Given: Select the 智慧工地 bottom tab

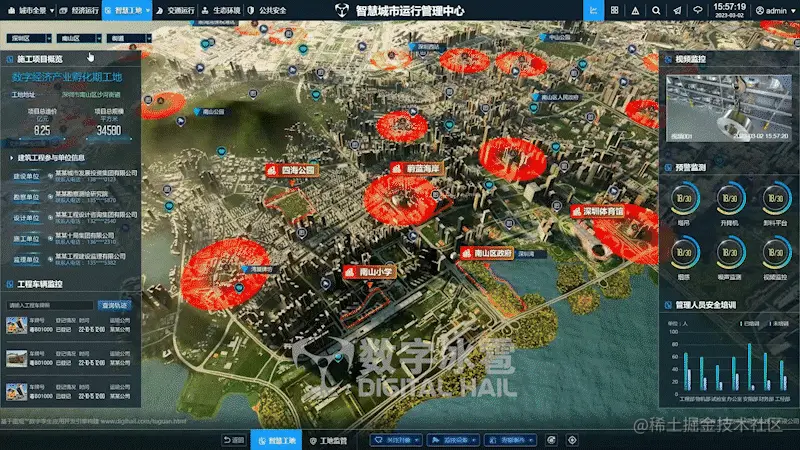Looking at the screenshot, I should tap(277, 440).
